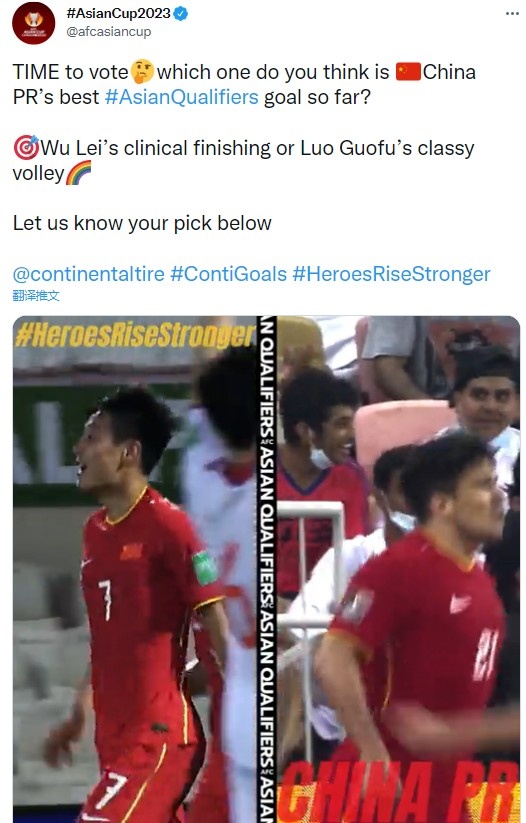
Task: Open the AFC Asian Cup profile avatar
Action: click(34, 23)
